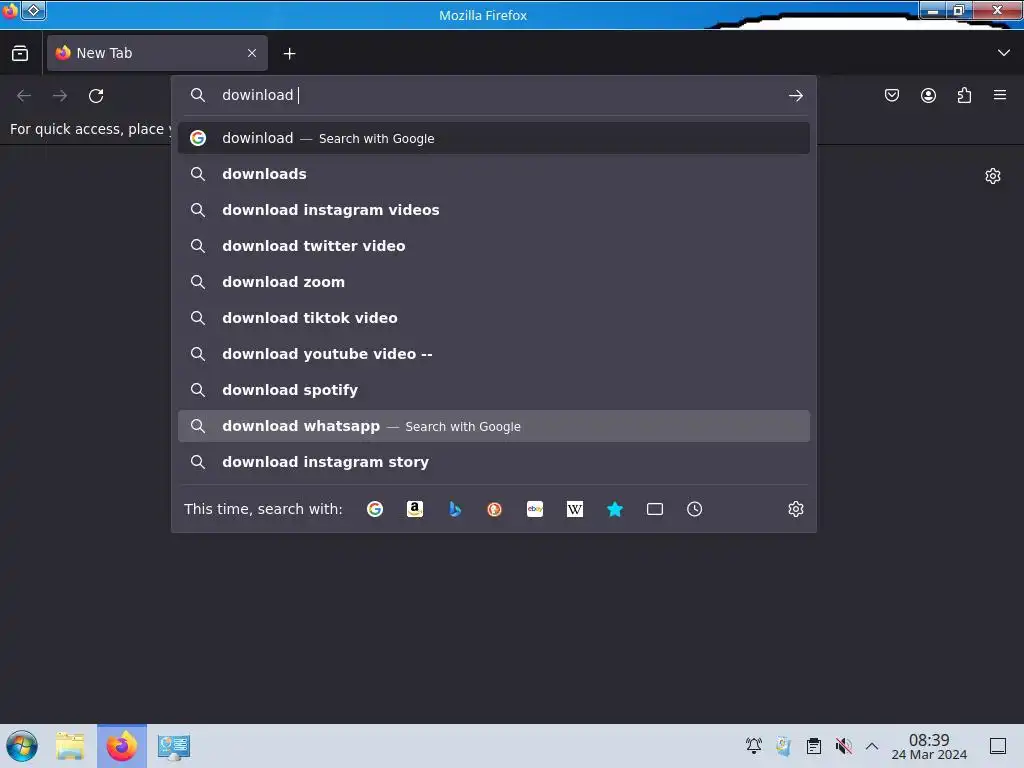Click the show desktop button

pos(998,746)
